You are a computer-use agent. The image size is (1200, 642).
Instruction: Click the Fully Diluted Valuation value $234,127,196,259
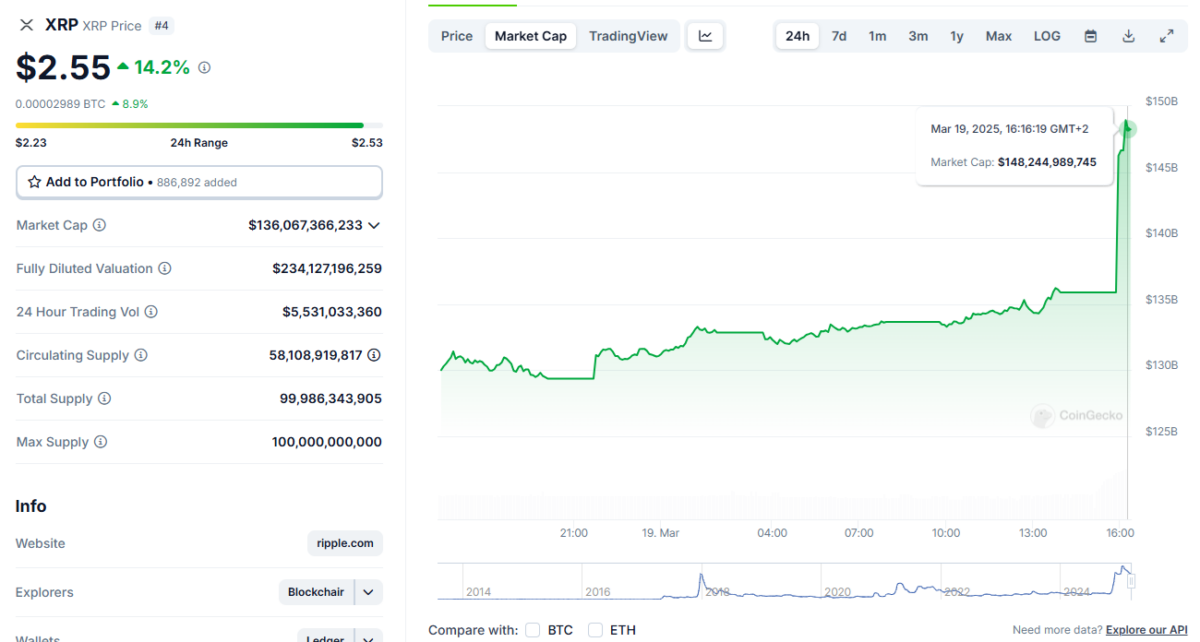coord(327,269)
